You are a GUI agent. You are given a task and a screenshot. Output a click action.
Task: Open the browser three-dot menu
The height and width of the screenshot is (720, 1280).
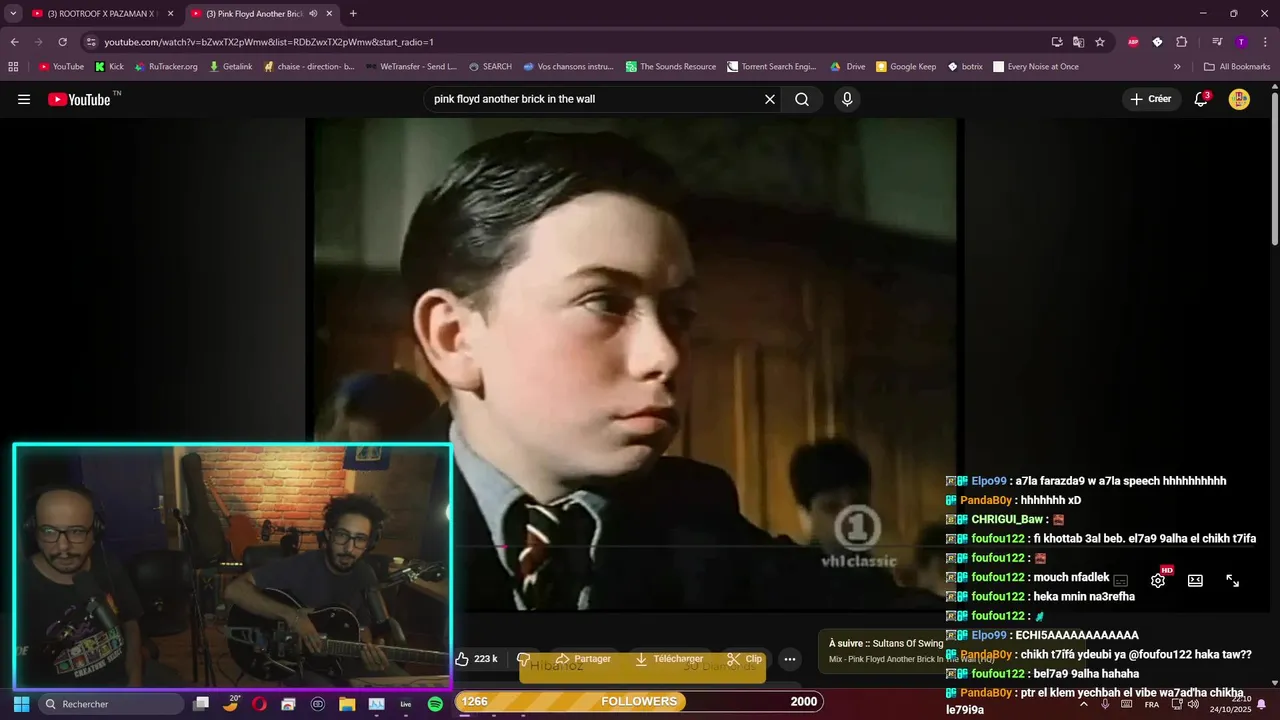(x=1264, y=42)
